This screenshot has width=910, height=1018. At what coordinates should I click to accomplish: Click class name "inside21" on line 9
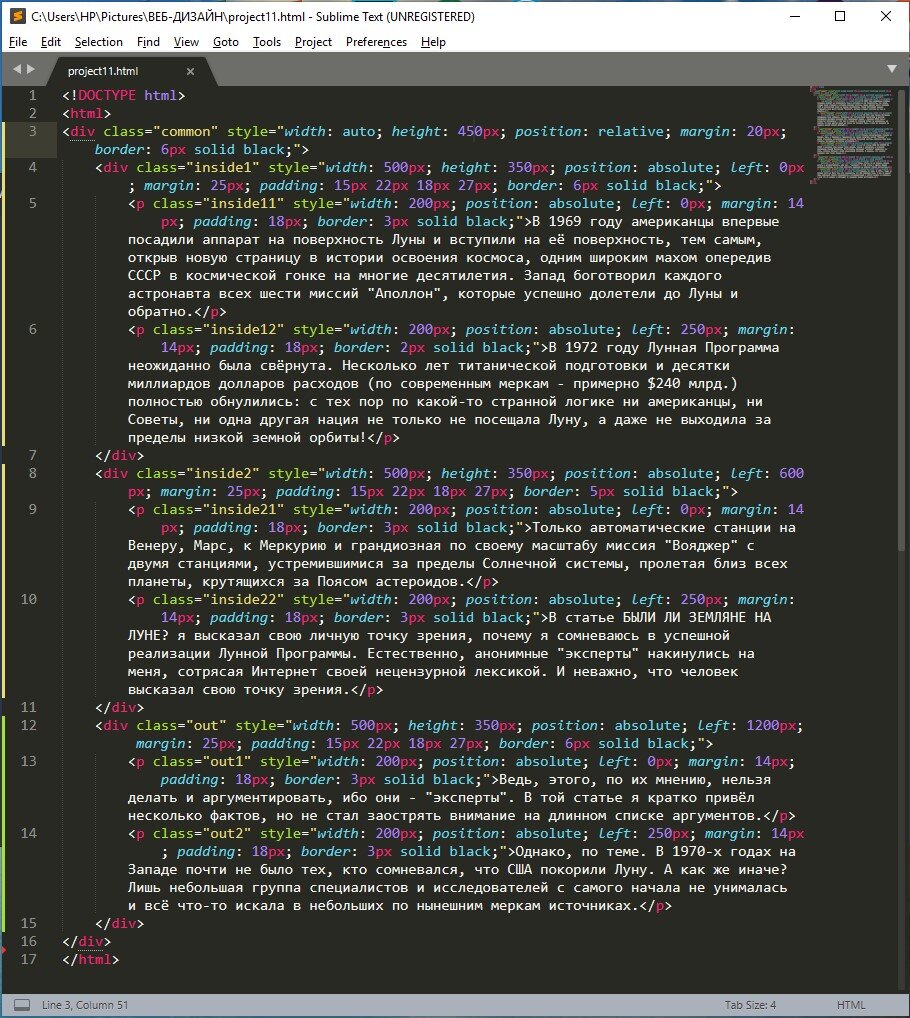[243, 510]
